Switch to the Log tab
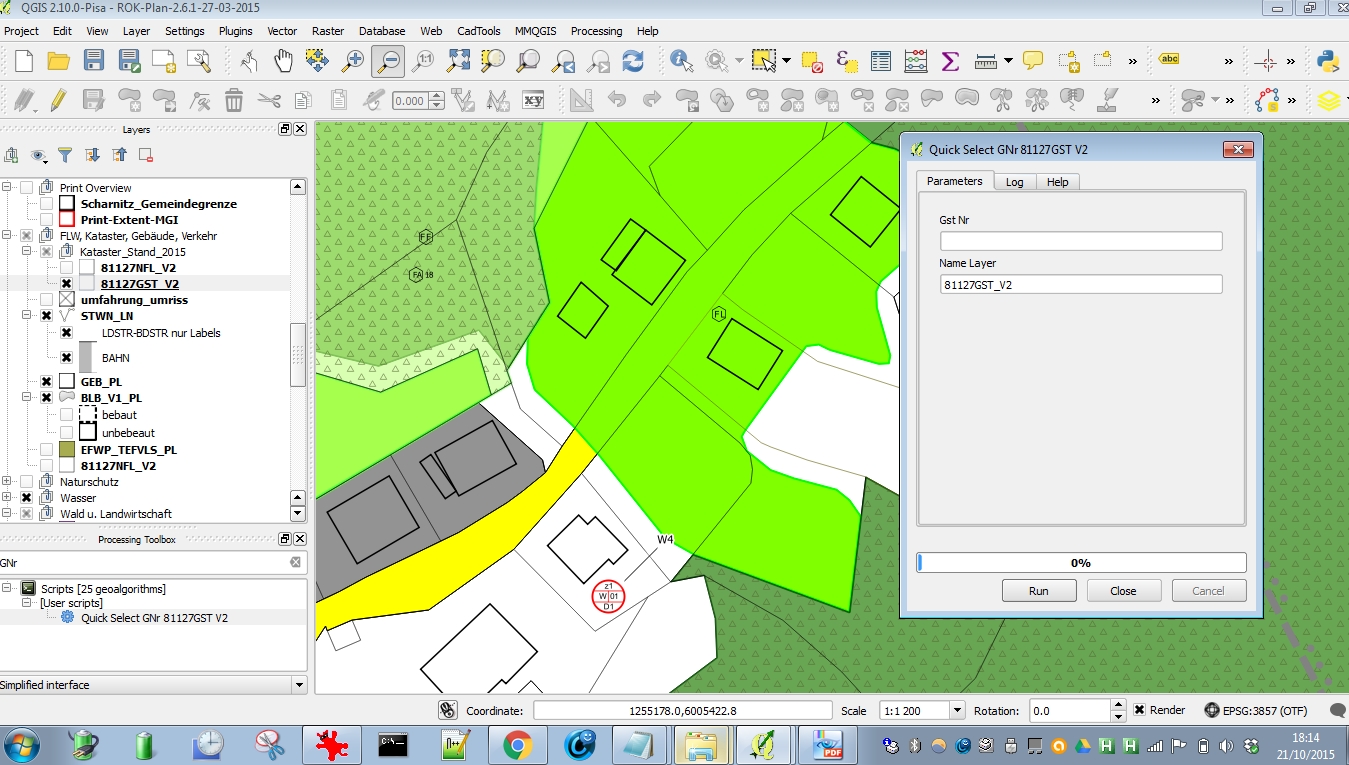Screen dimensions: 1349x765 click(x=1014, y=181)
